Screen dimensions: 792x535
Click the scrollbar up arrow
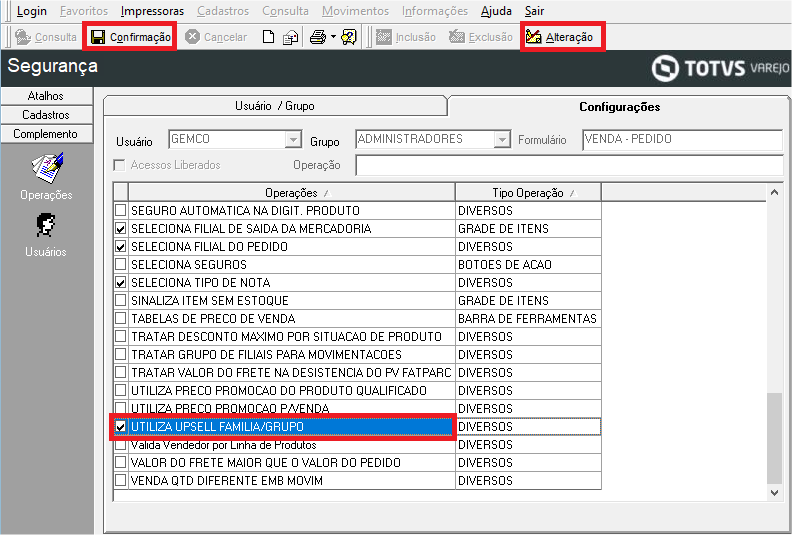[774, 192]
